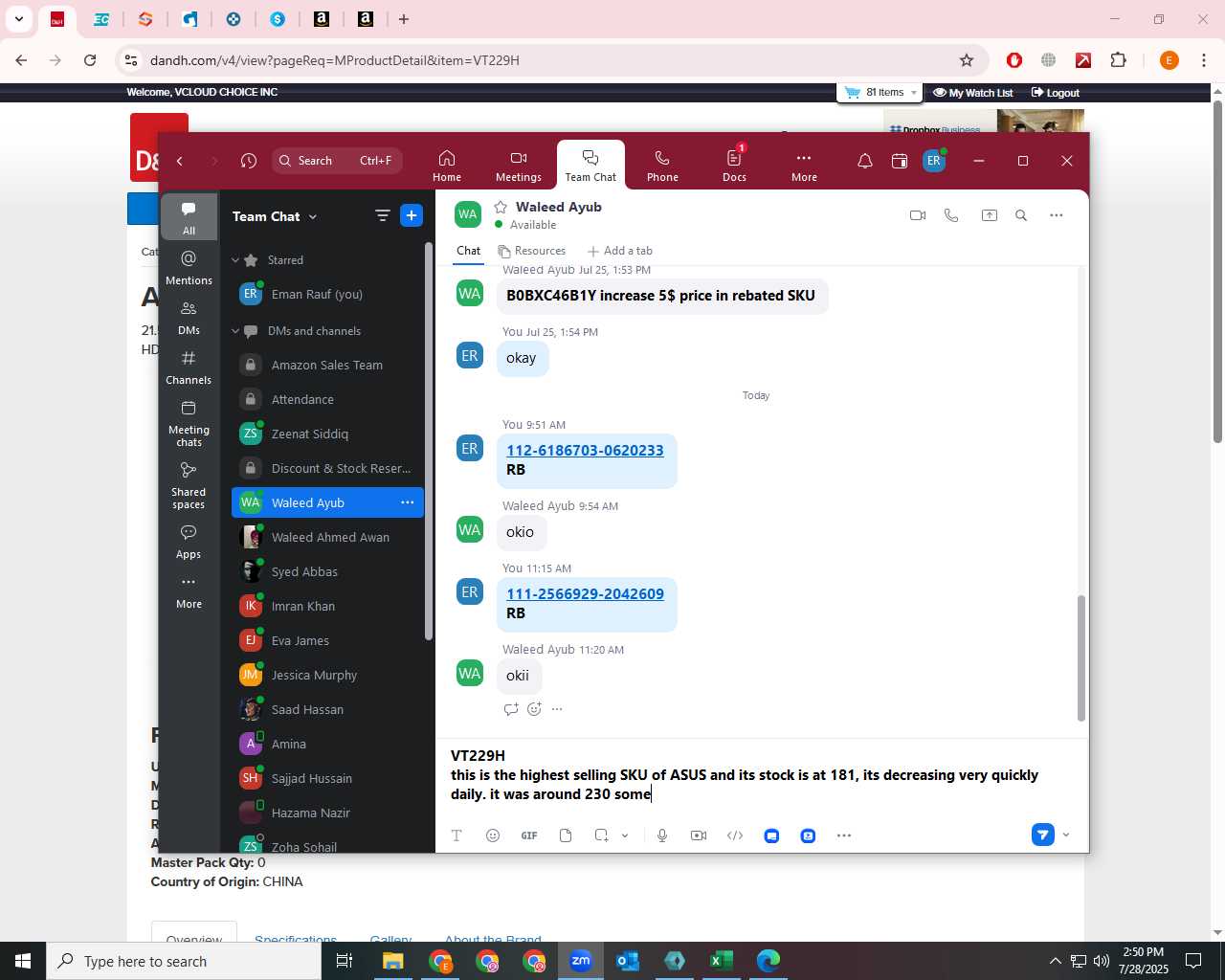Viewport: 1225px width, 980px height.
Task: Open the Amazon Sales Team channel
Action: tap(327, 366)
